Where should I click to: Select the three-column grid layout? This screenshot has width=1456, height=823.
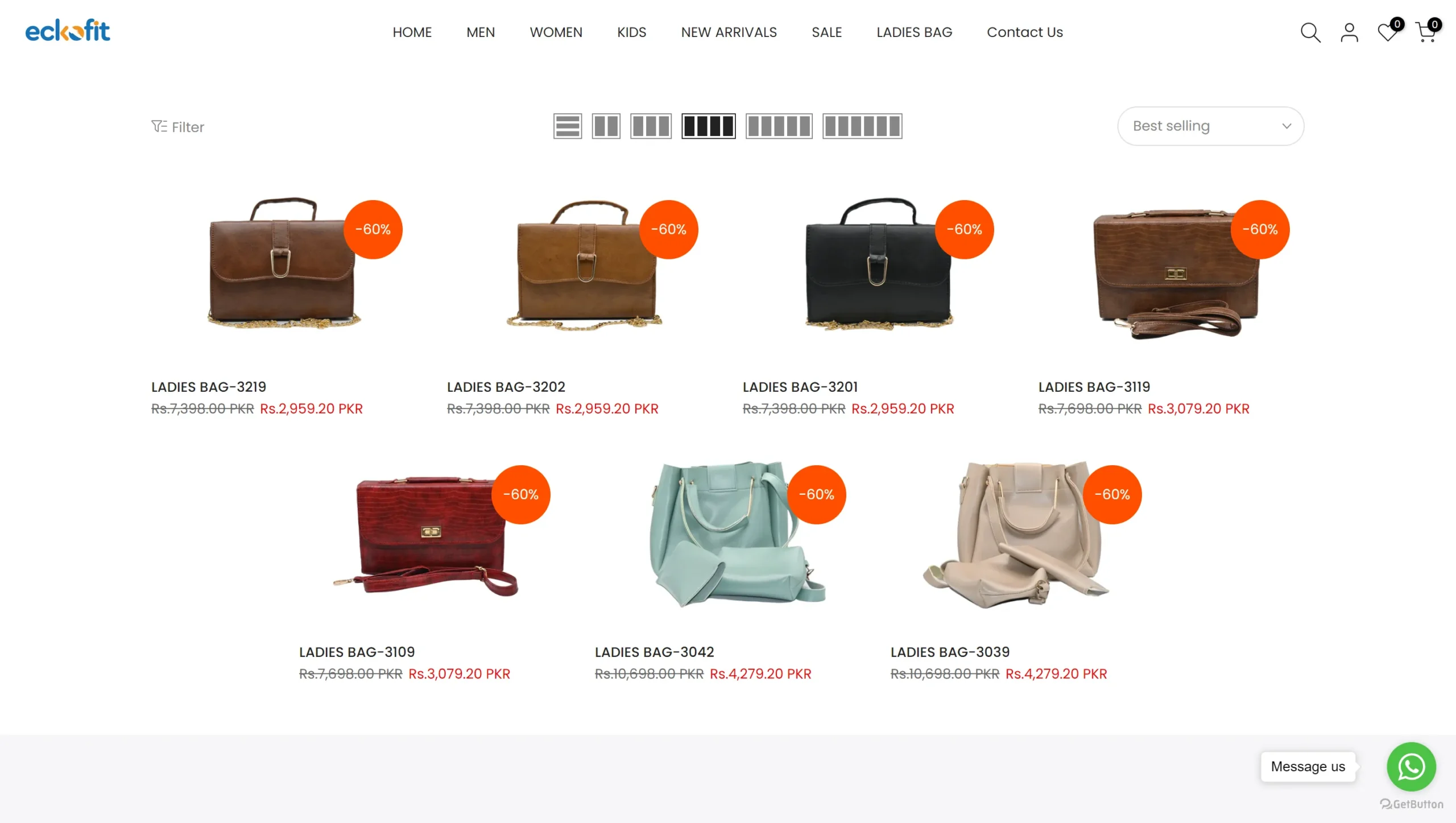coord(651,126)
